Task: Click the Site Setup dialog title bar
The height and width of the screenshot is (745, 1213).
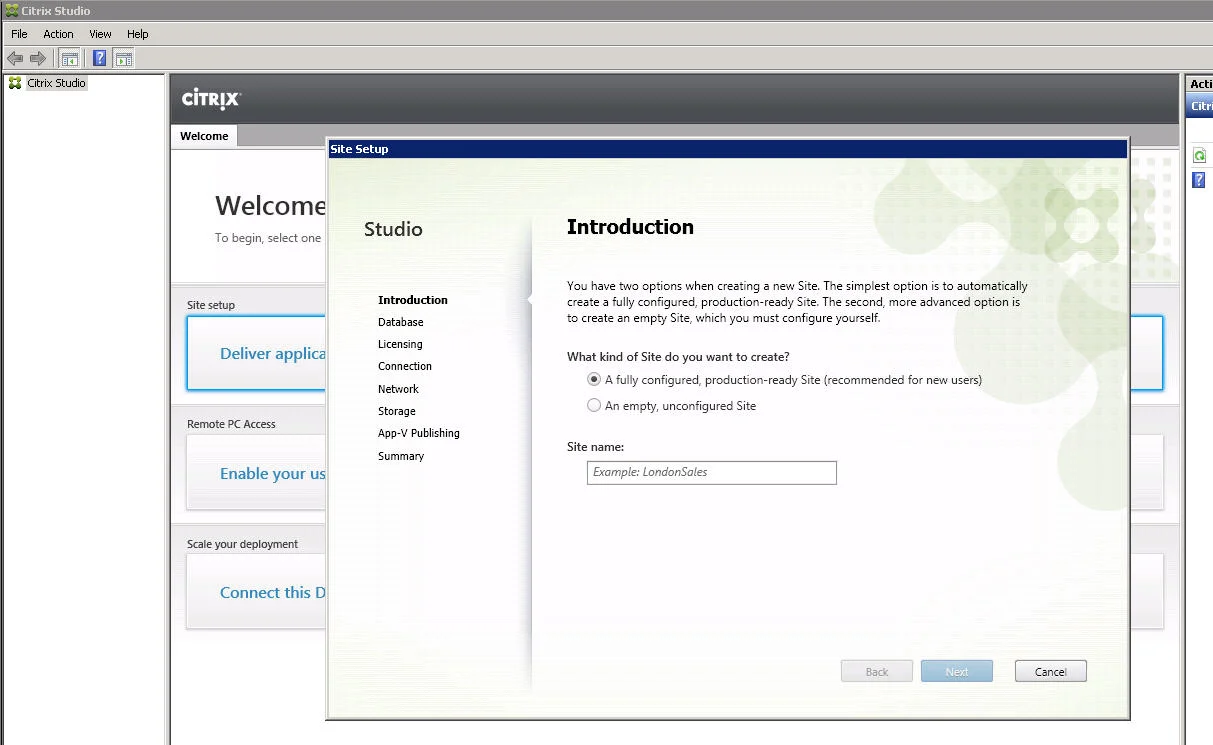Action: coord(727,149)
